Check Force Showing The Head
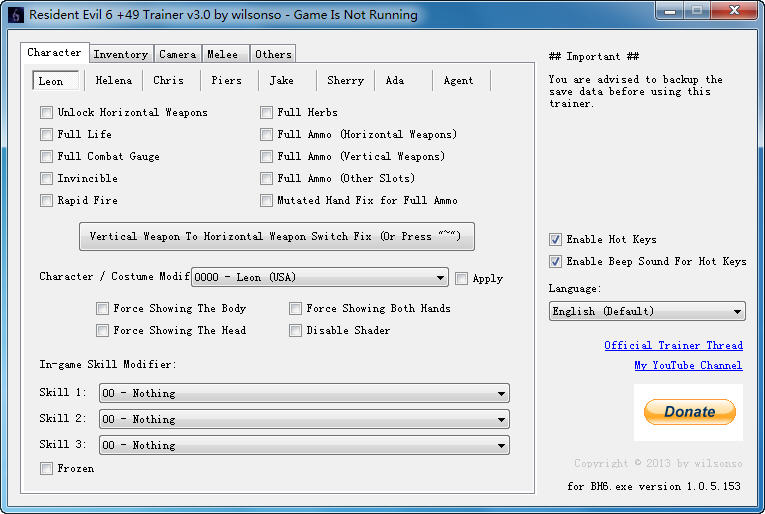The width and height of the screenshot is (765, 514). tap(102, 331)
